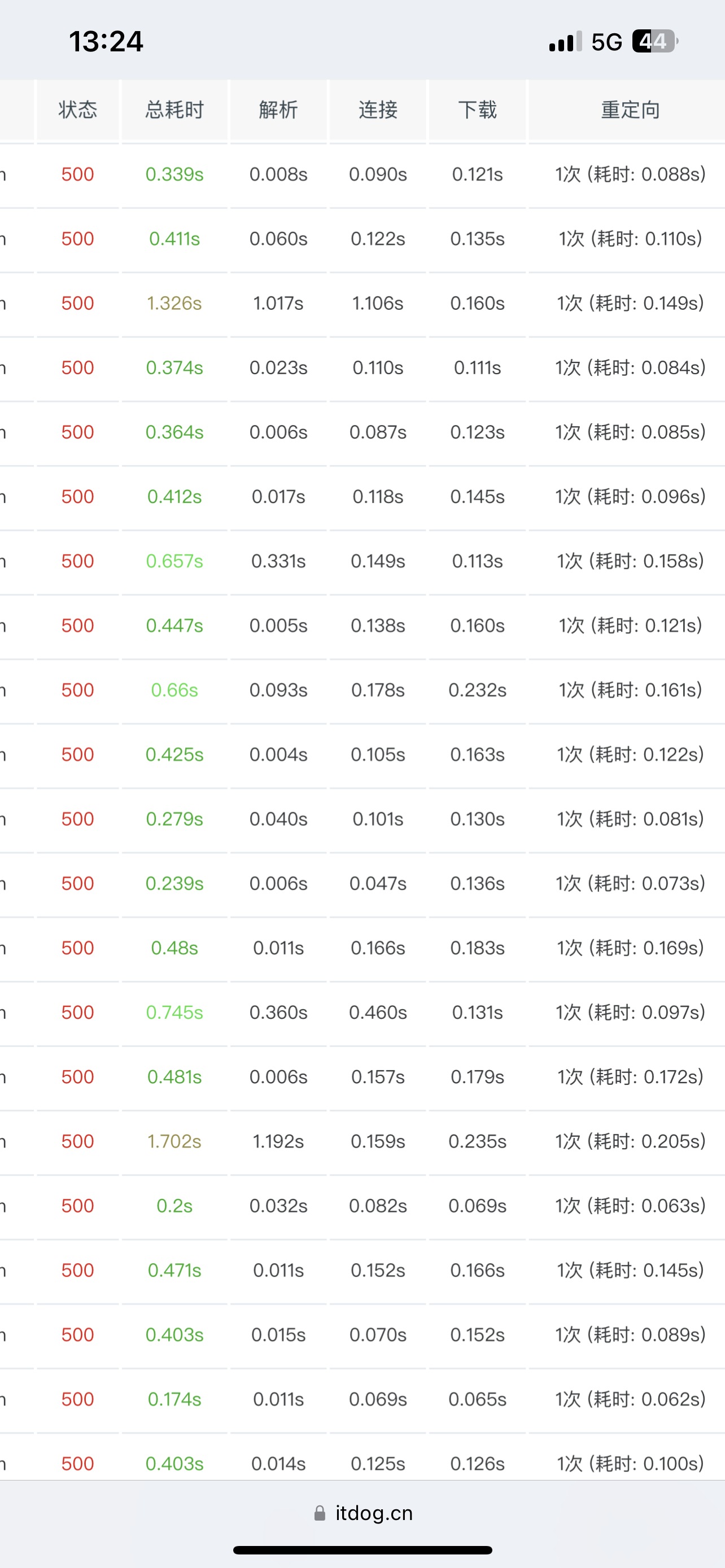The image size is (725, 1568).
Task: Tap the 0.745s total time value
Action: [x=174, y=1012]
